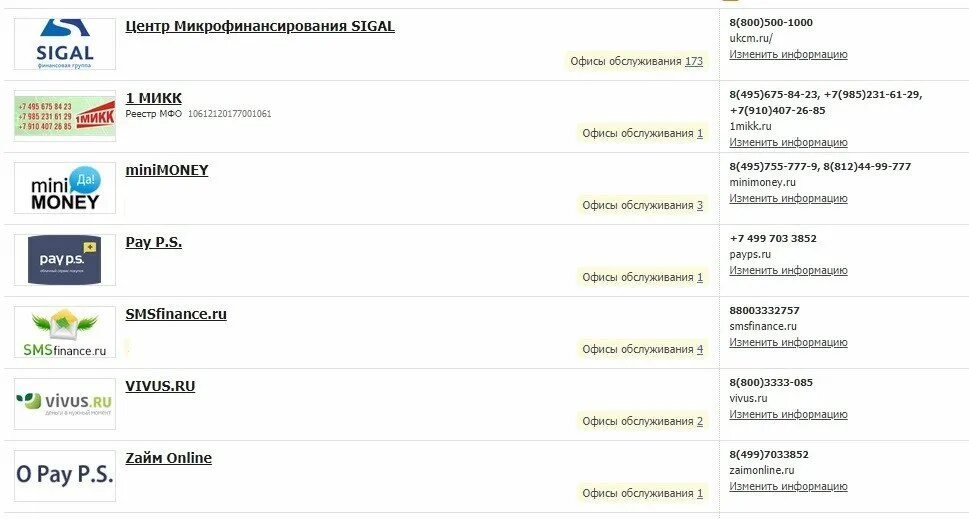
Task: Click the Займ Online row logo
Action: (65, 476)
